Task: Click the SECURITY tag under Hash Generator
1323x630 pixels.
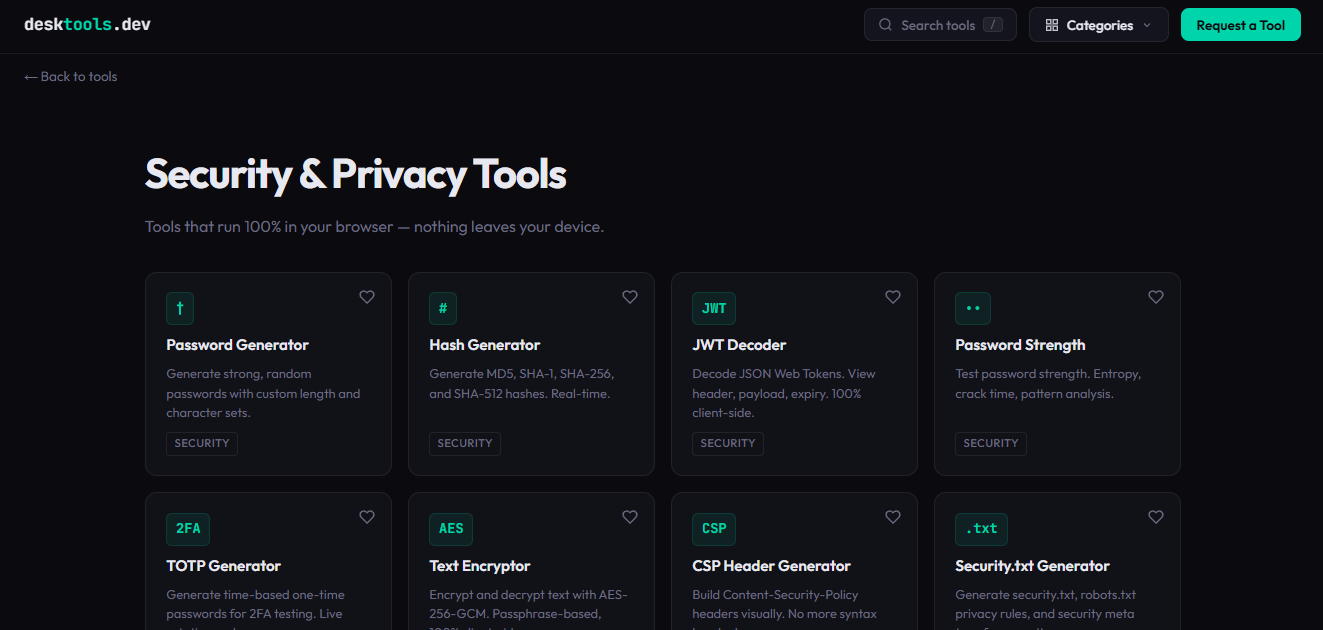Action: [x=464, y=443]
